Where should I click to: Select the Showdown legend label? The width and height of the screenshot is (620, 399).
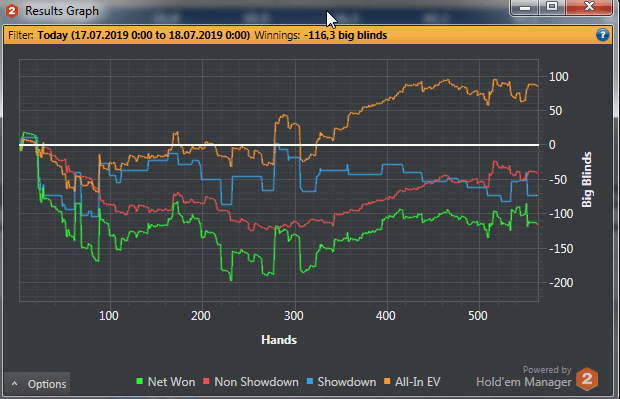pyautogui.click(x=347, y=382)
